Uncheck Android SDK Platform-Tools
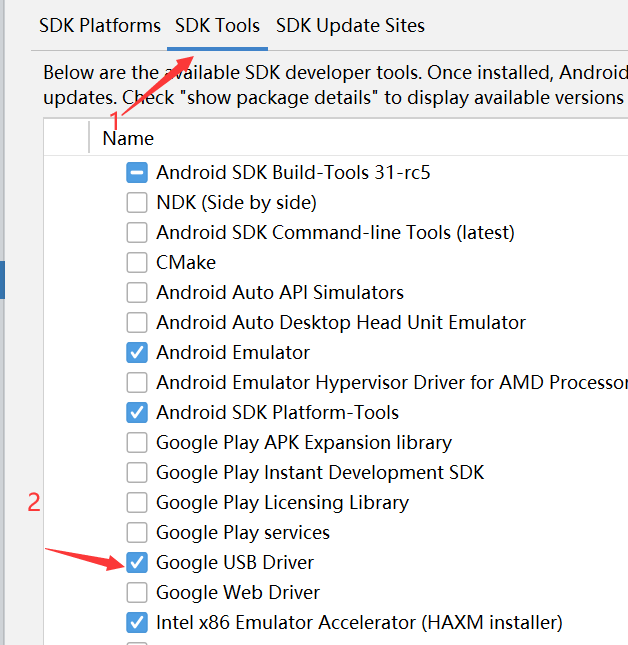 click(x=137, y=413)
